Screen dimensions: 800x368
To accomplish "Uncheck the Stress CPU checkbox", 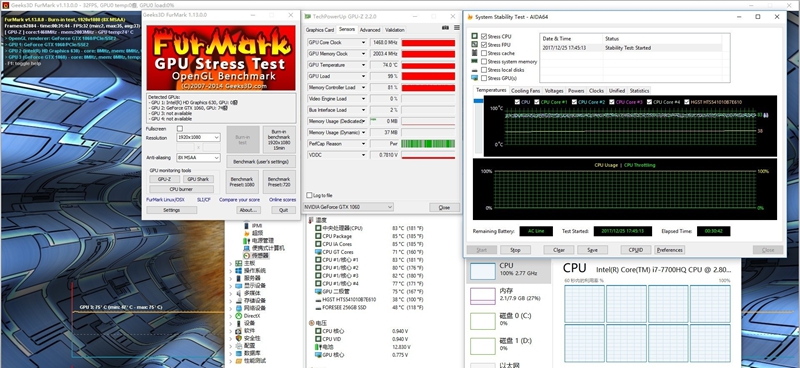I will pyautogui.click(x=484, y=37).
